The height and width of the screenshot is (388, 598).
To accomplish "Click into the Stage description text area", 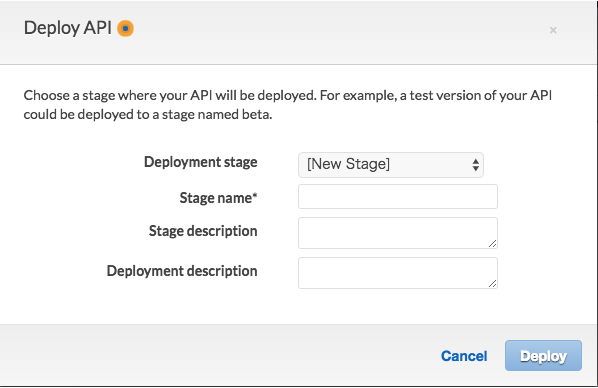I will pos(398,233).
